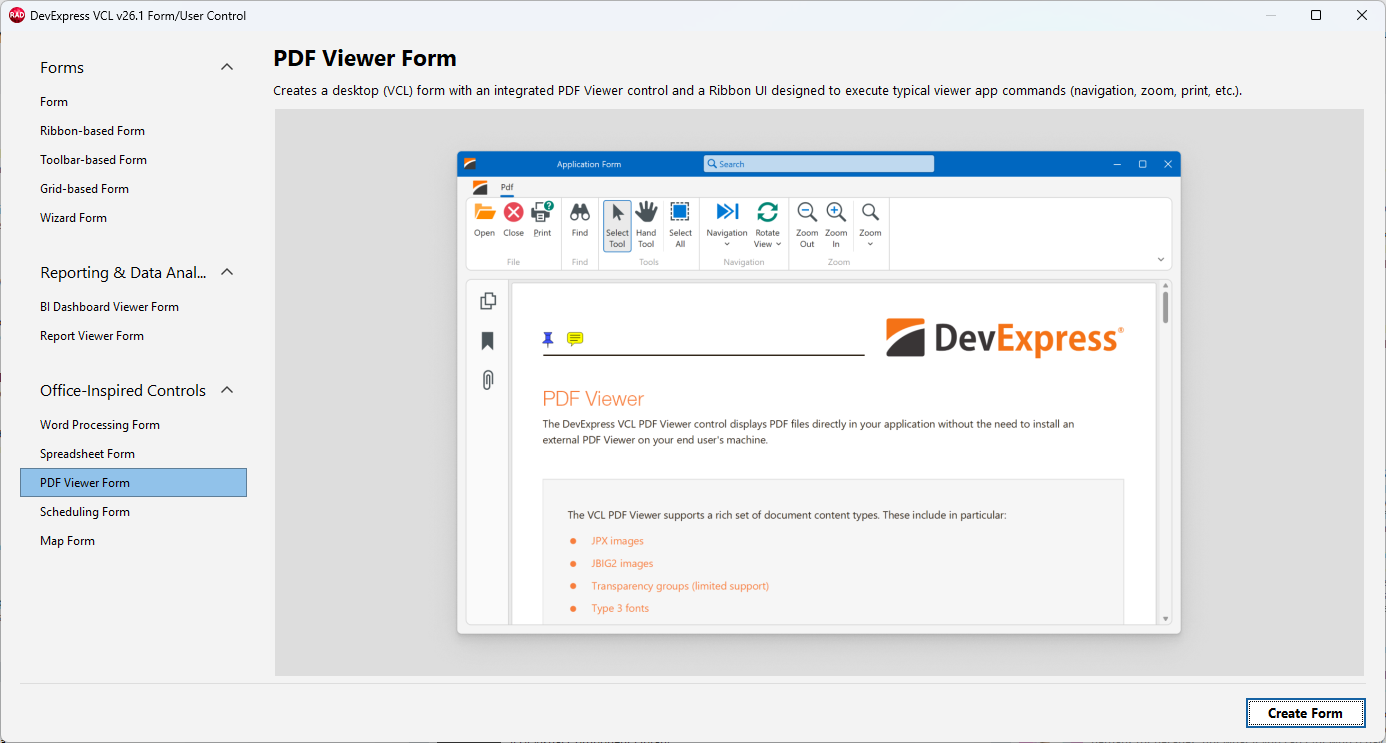
Task: Open the Navigation dropdown in ribbon
Action: pos(727,225)
